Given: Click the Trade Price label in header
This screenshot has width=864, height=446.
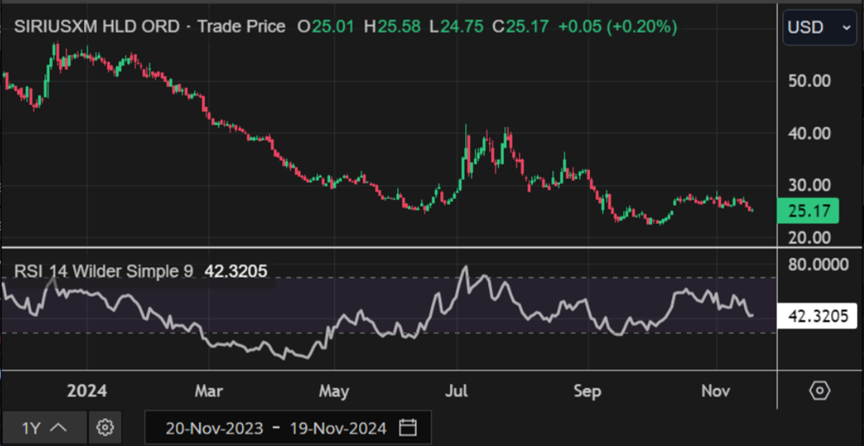Looking at the screenshot, I should pyautogui.click(x=241, y=27).
